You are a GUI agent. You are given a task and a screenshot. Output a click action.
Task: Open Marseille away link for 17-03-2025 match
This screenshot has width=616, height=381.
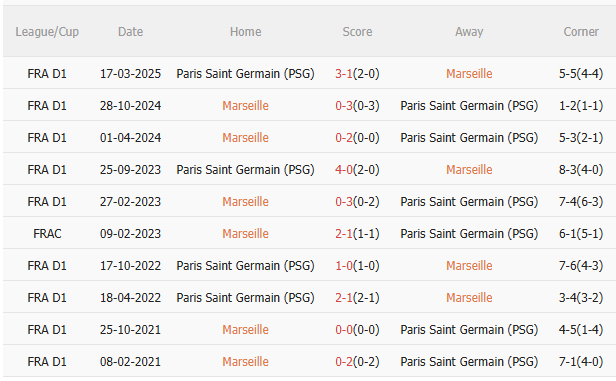pyautogui.click(x=469, y=74)
